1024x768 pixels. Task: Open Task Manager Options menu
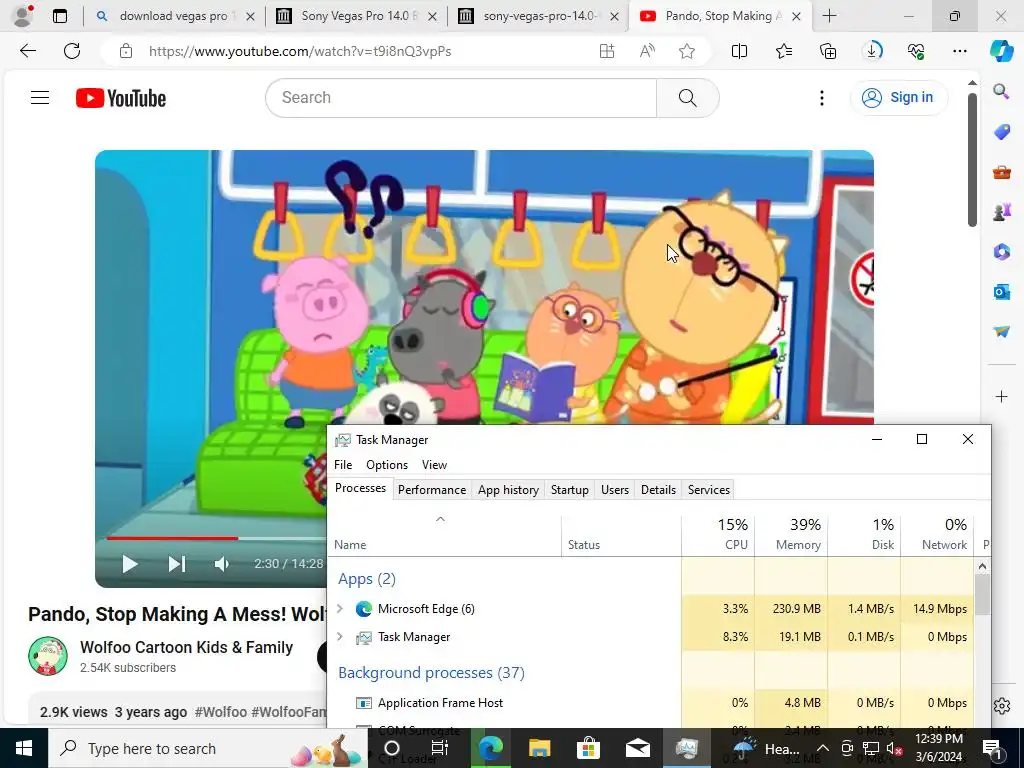tap(387, 465)
